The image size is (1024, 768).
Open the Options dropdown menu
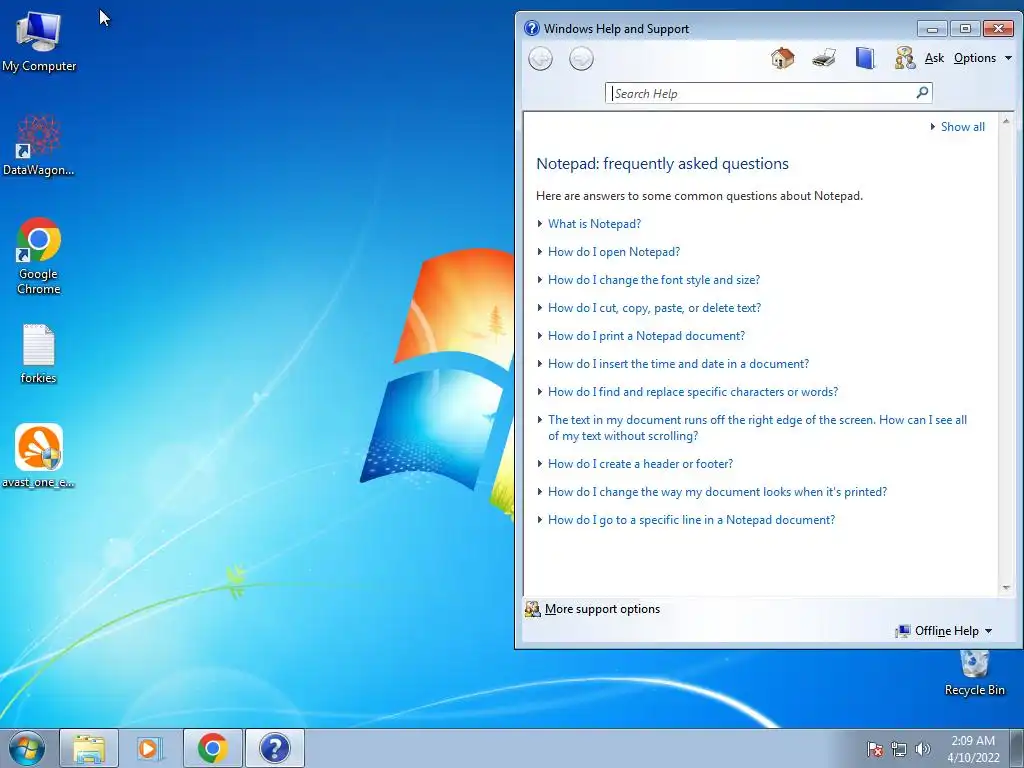[x=983, y=58]
